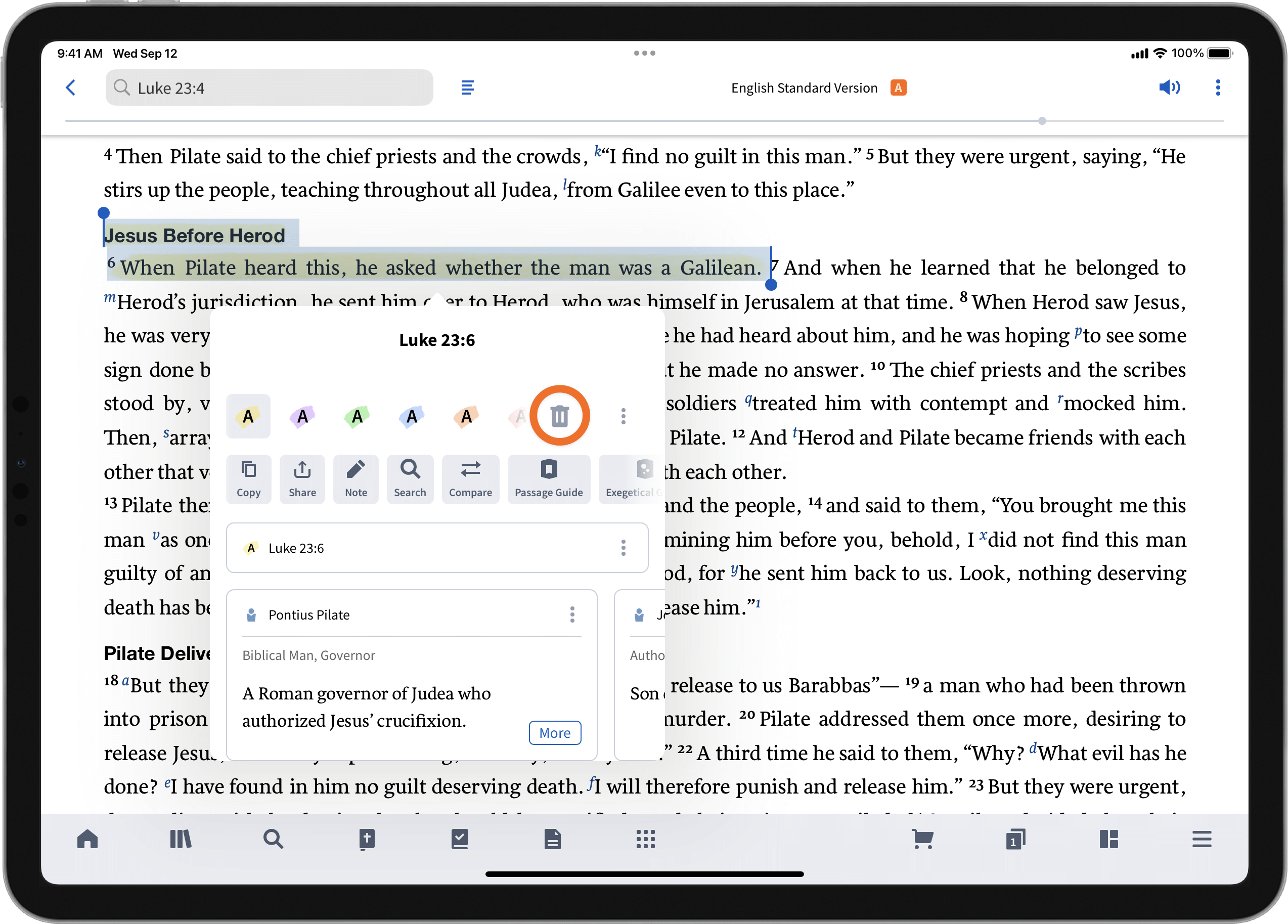Screen dimensions: 1288x924
Task: Tap the Jesus Before Herod heading
Action: 195,235
